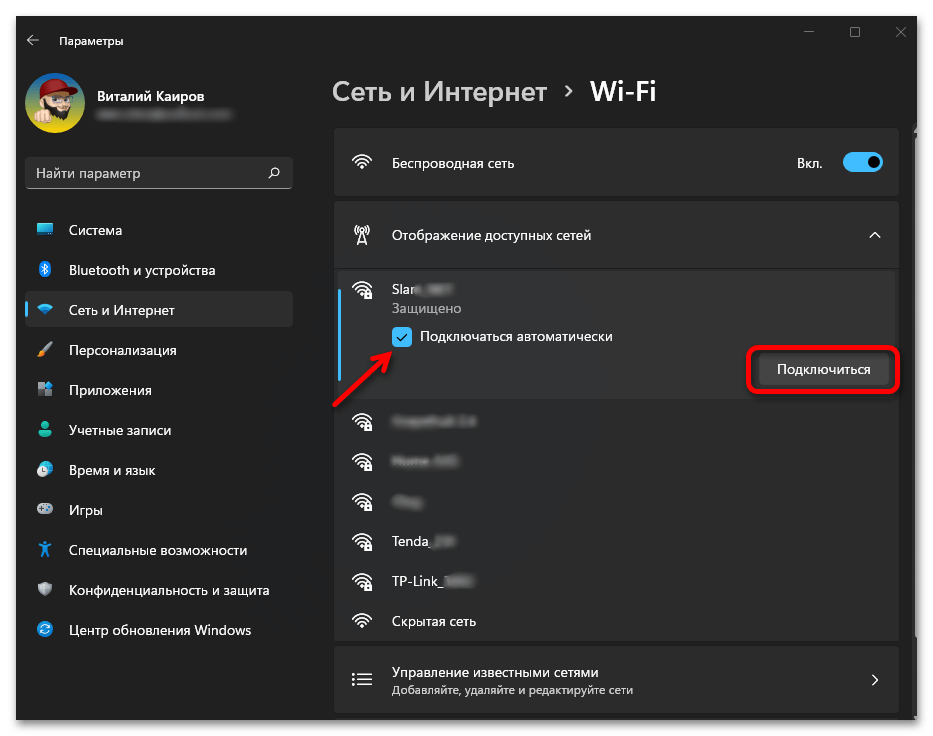Toggle the Беспроводная сеть switch off
933x736 pixels.
(862, 162)
